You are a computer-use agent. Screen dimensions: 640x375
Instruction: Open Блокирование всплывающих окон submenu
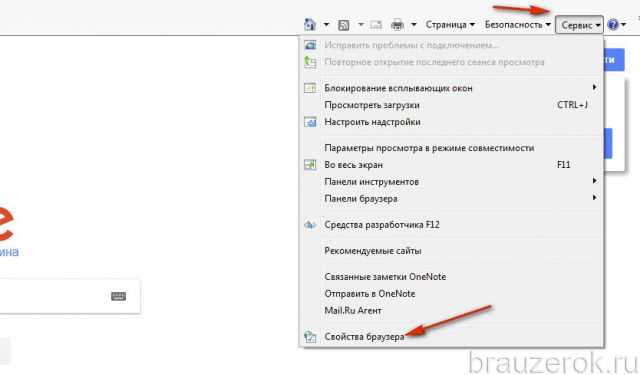451,88
